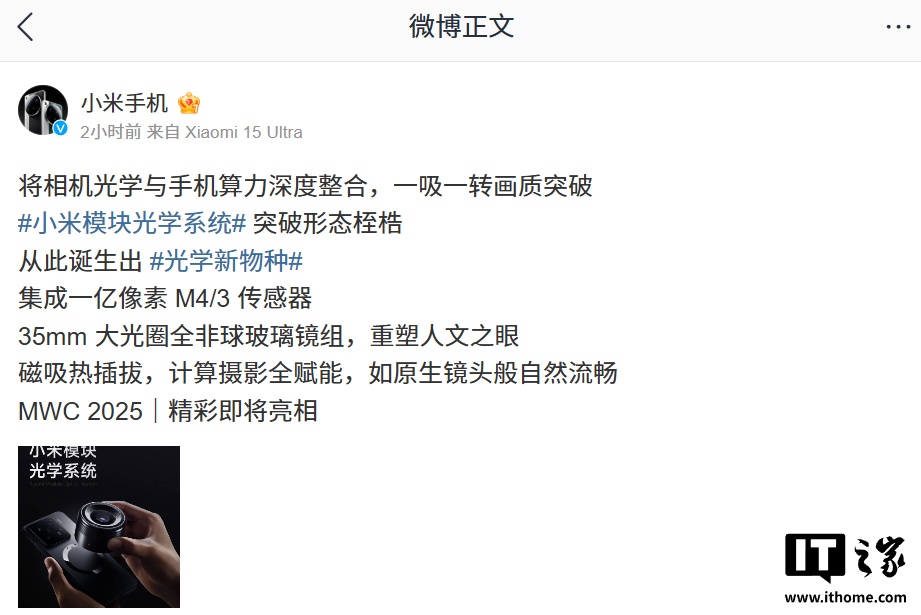The width and height of the screenshot is (921, 615).
Task: Click the MWC 2025 精彩即将亮相 line
Action: (x=168, y=411)
